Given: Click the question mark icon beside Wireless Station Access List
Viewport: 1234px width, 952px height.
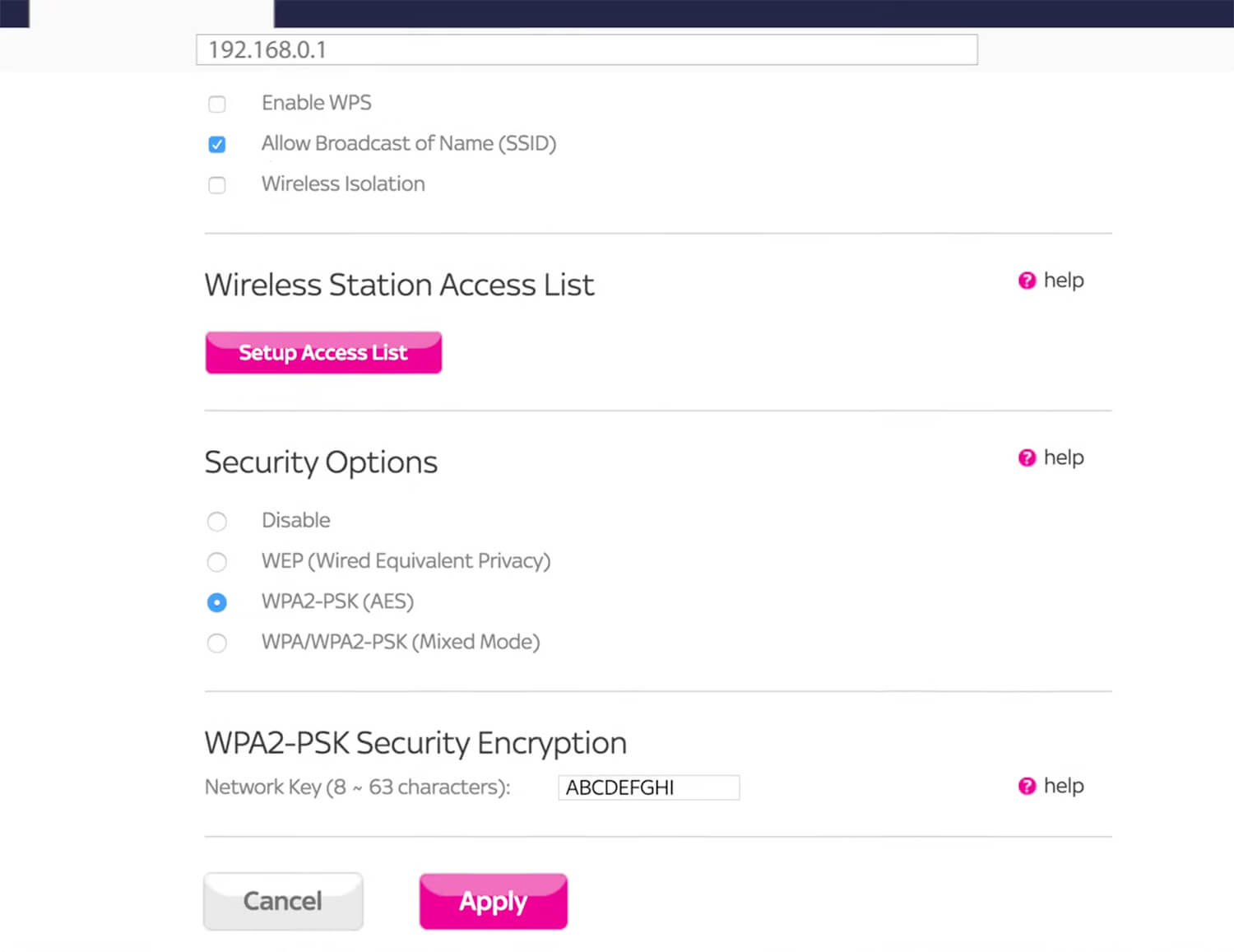Looking at the screenshot, I should tap(1027, 281).
